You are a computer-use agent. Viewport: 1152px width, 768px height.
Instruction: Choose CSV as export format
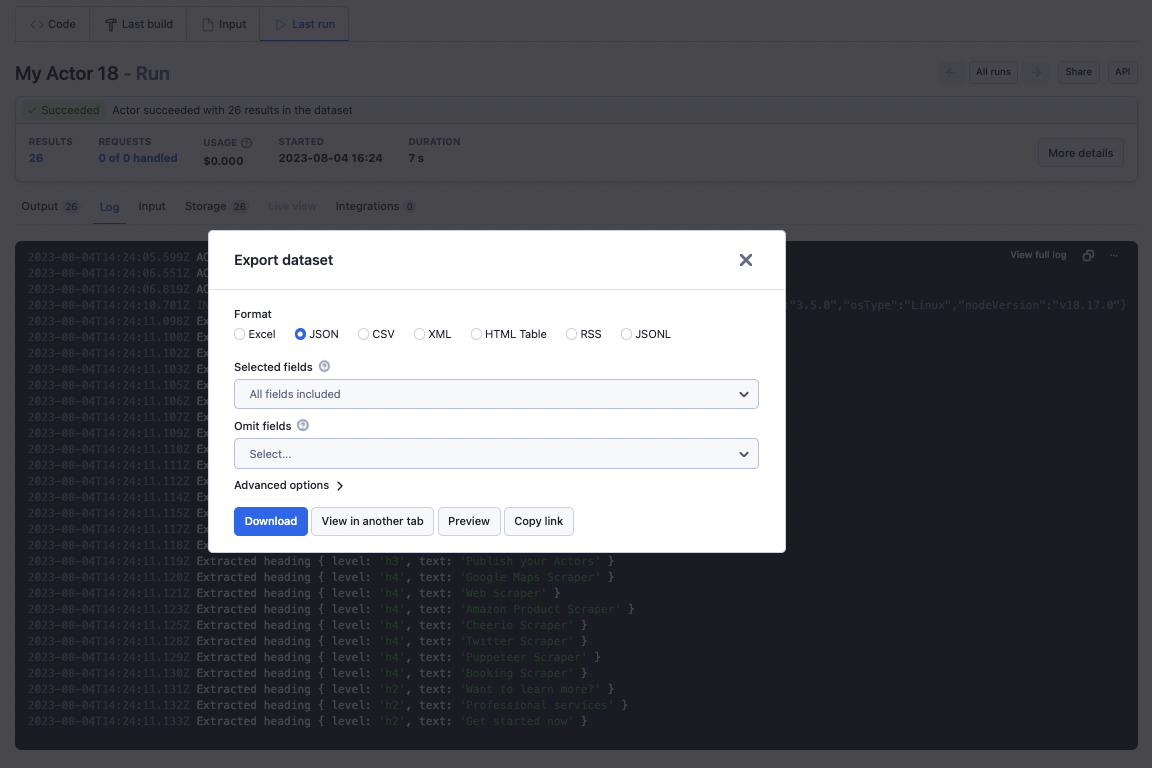click(x=364, y=334)
